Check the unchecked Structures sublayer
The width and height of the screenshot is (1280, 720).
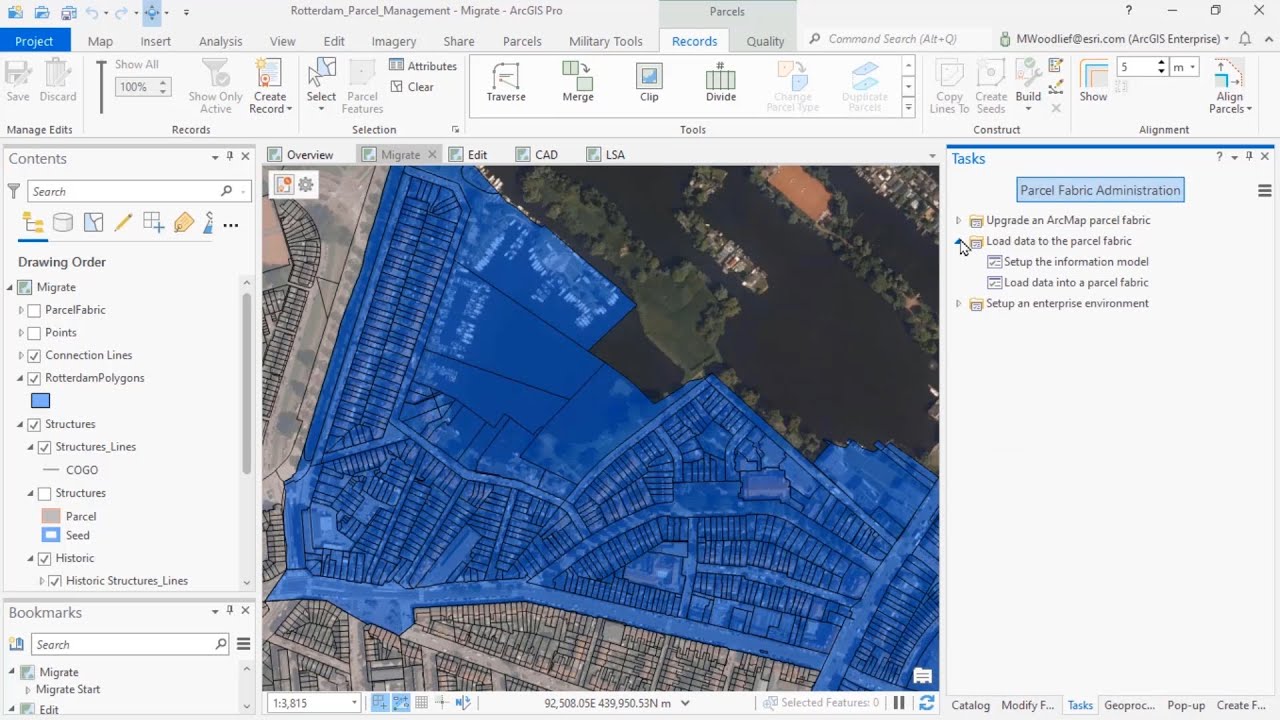pyautogui.click(x=44, y=494)
